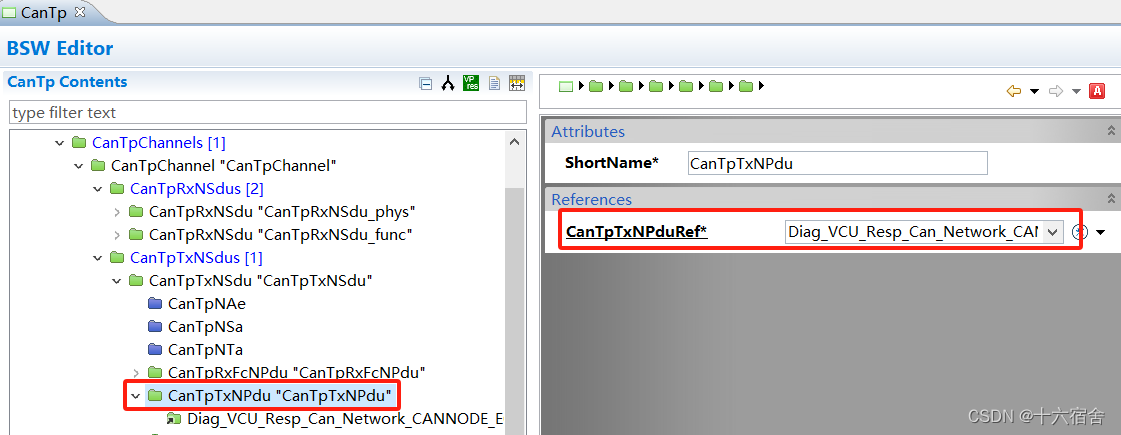
Task: Open the back-history dropdown arrow
Action: click(x=1034, y=92)
